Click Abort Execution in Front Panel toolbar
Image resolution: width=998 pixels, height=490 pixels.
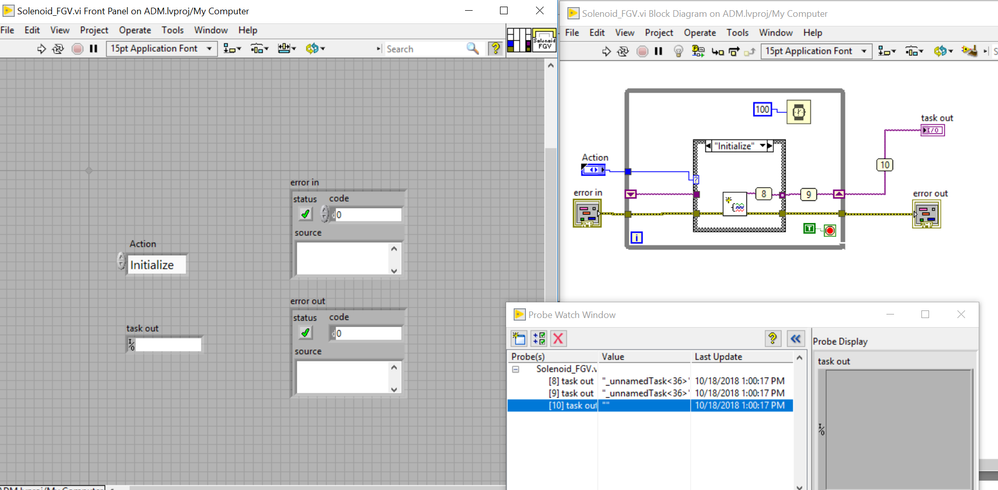[x=77, y=48]
